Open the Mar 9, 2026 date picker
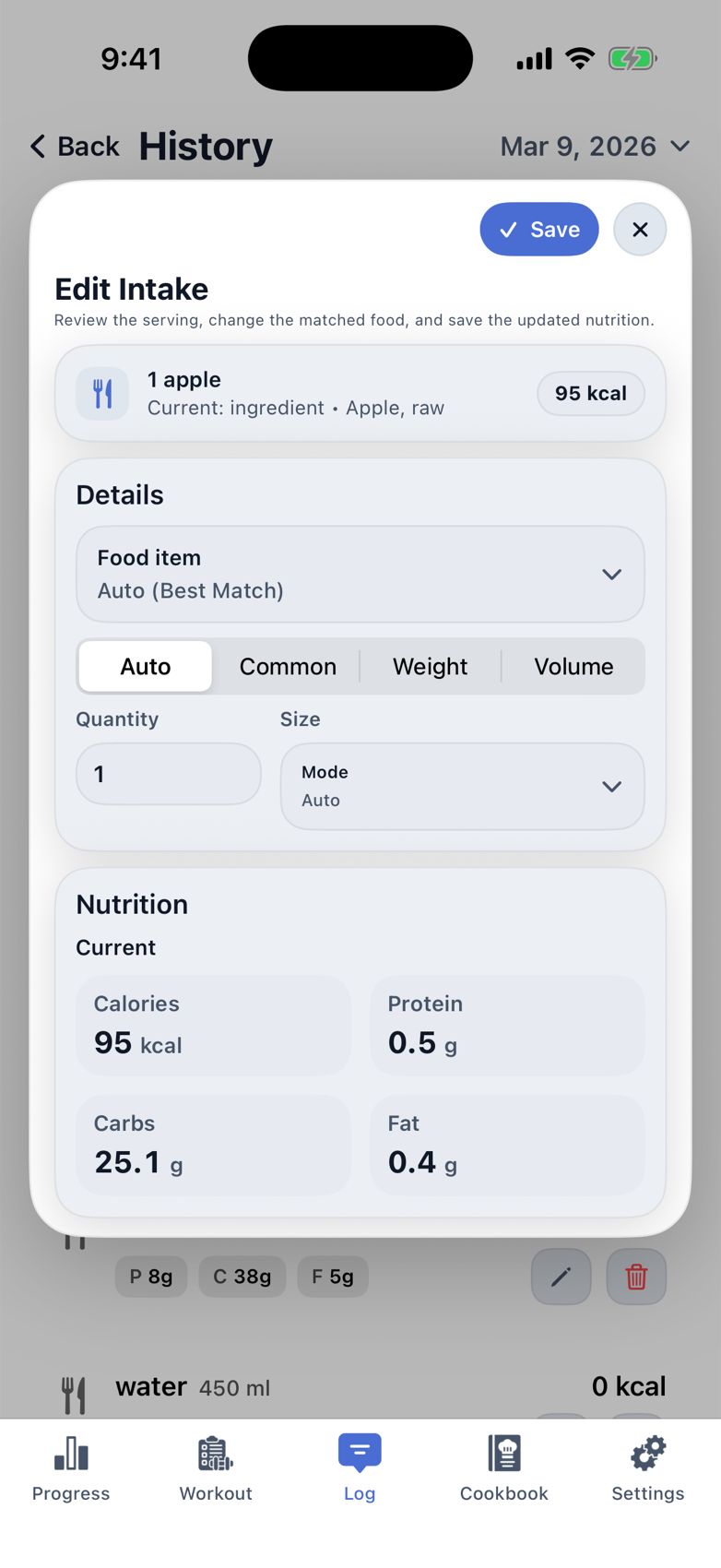Screen dimensions: 721x1568 point(595,146)
